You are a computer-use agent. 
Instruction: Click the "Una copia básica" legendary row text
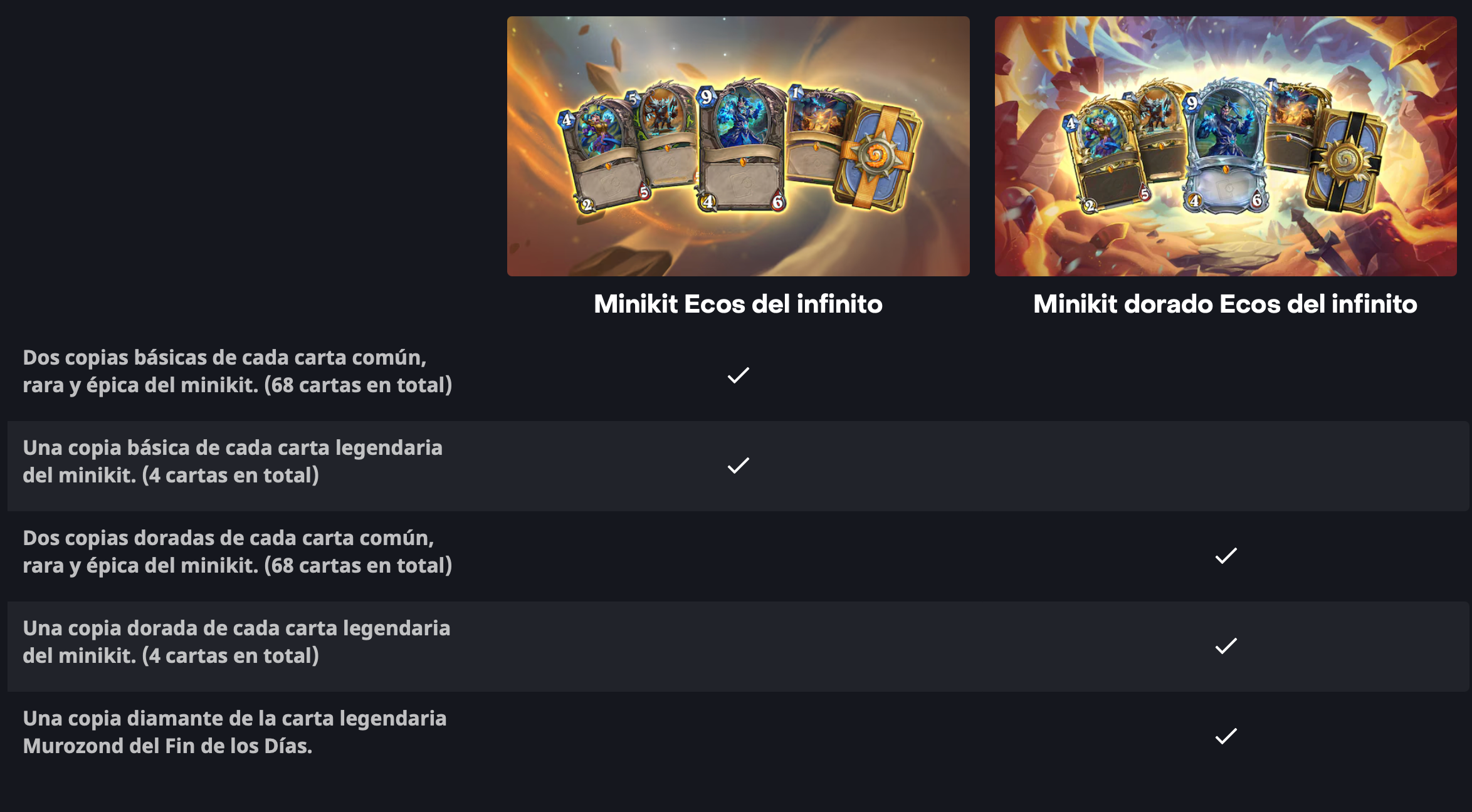[x=233, y=461]
